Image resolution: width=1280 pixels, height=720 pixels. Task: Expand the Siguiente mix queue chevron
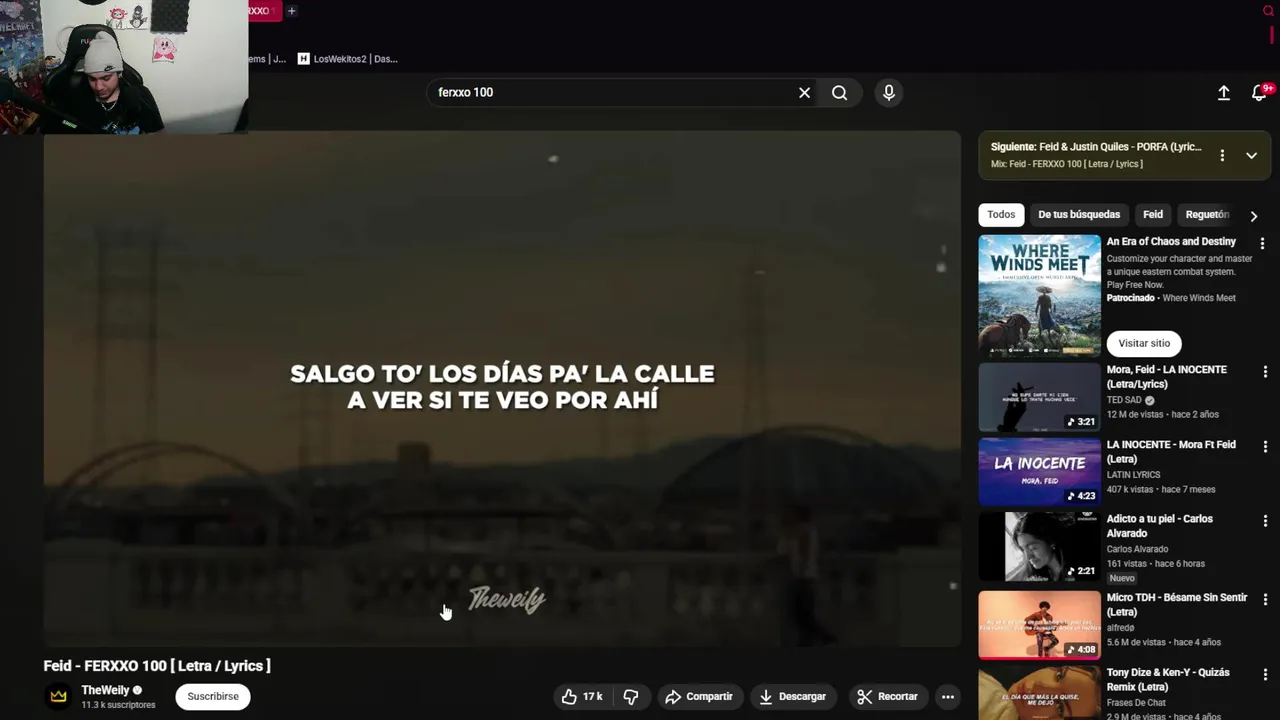click(x=1251, y=155)
